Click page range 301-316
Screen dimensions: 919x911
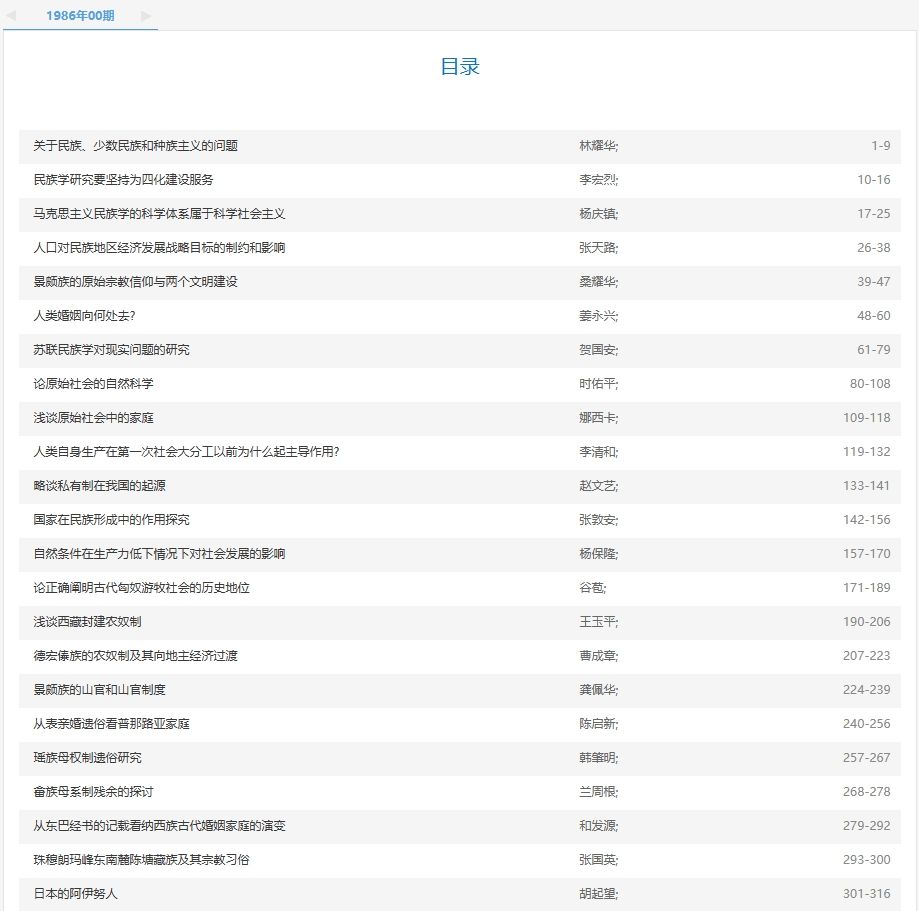[x=867, y=893]
